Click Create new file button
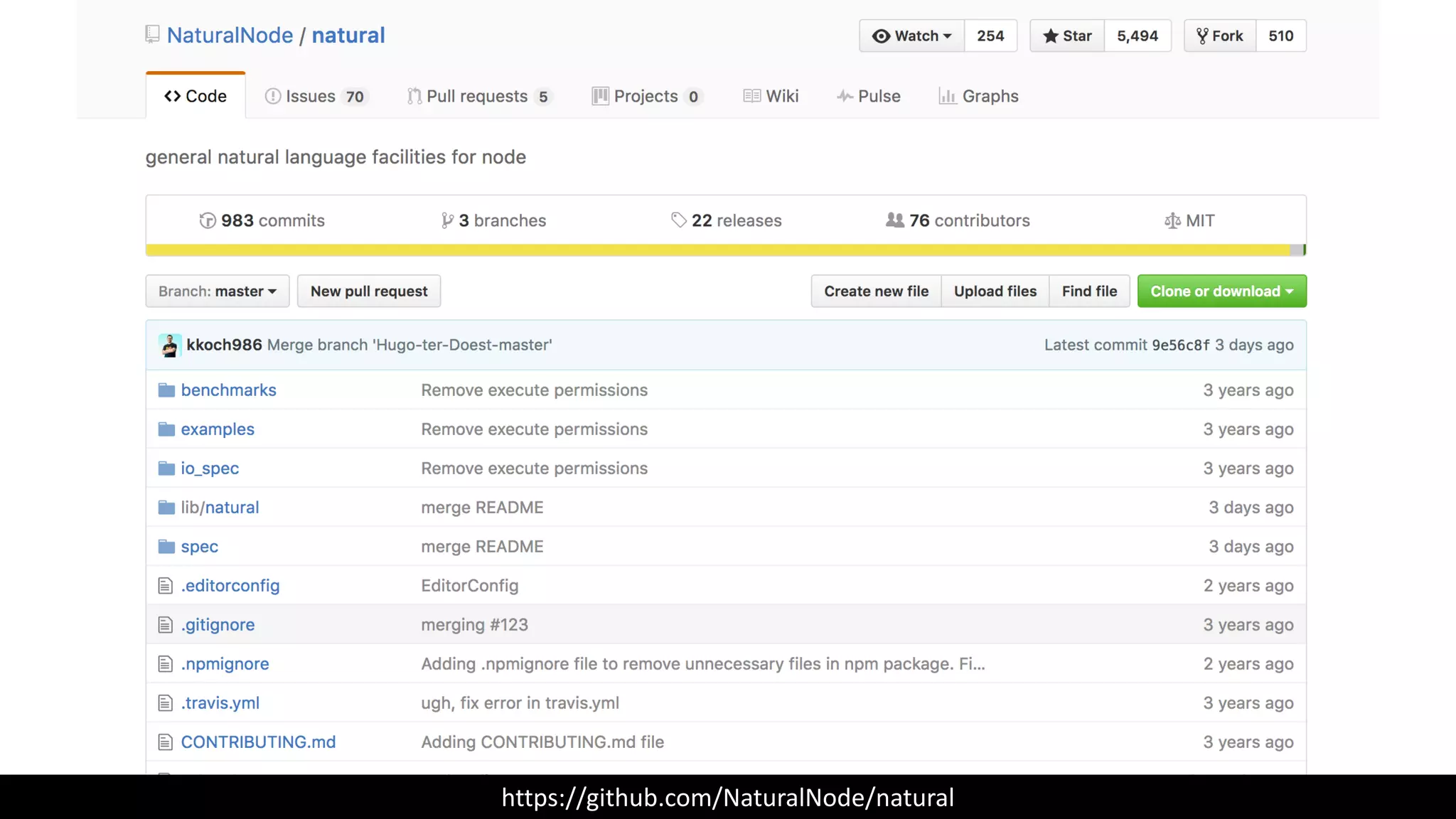The width and height of the screenshot is (1456, 819). 876,291
